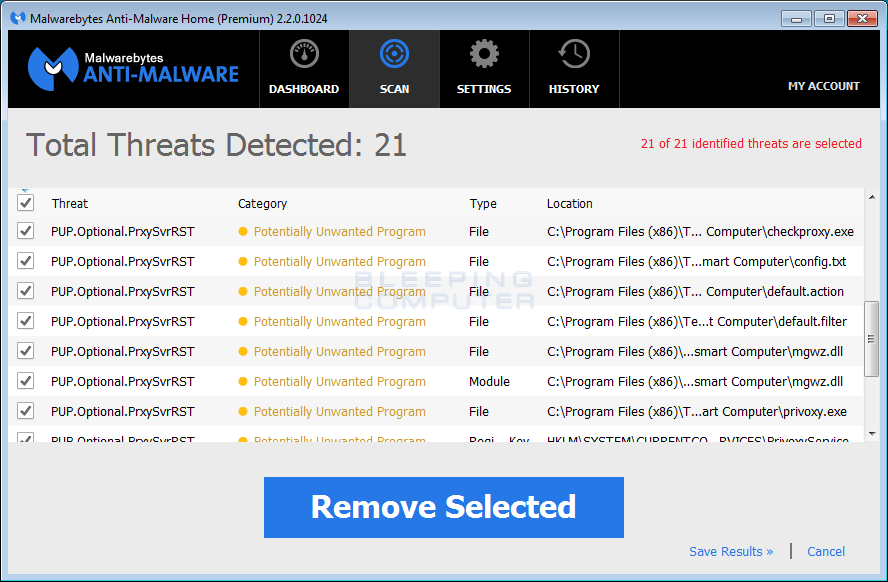
Task: Uncheck the privoxy.exe threat checkbox
Action: click(x=25, y=411)
